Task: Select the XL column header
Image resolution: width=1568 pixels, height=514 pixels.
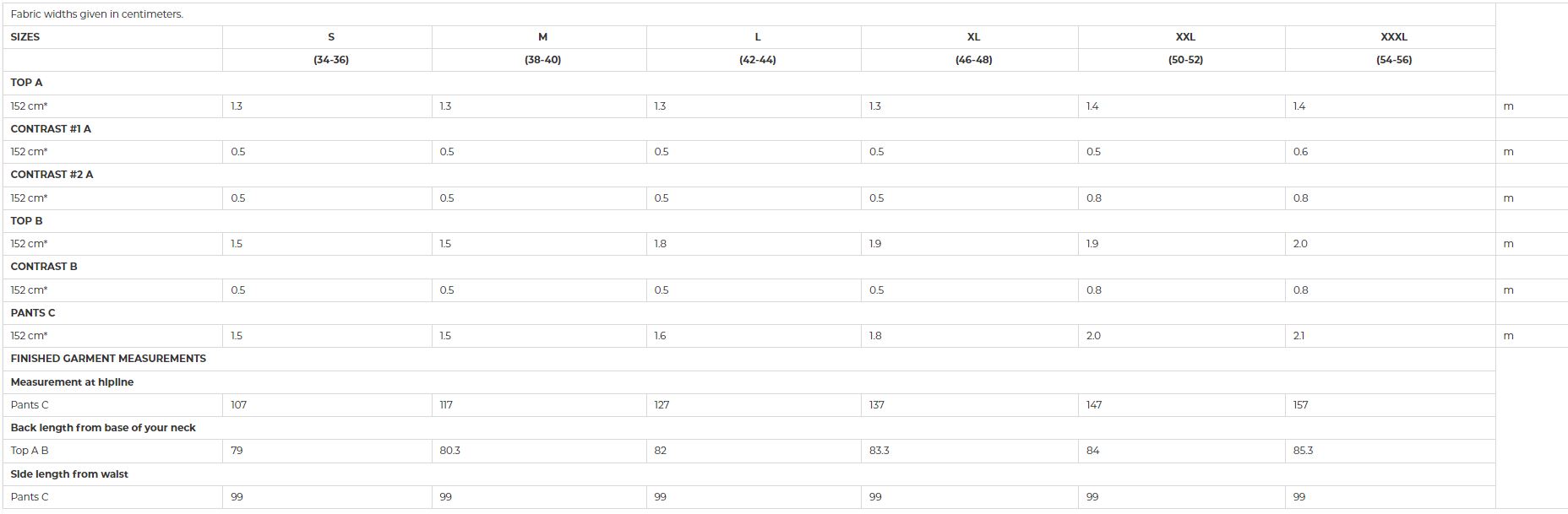Action: (973, 37)
